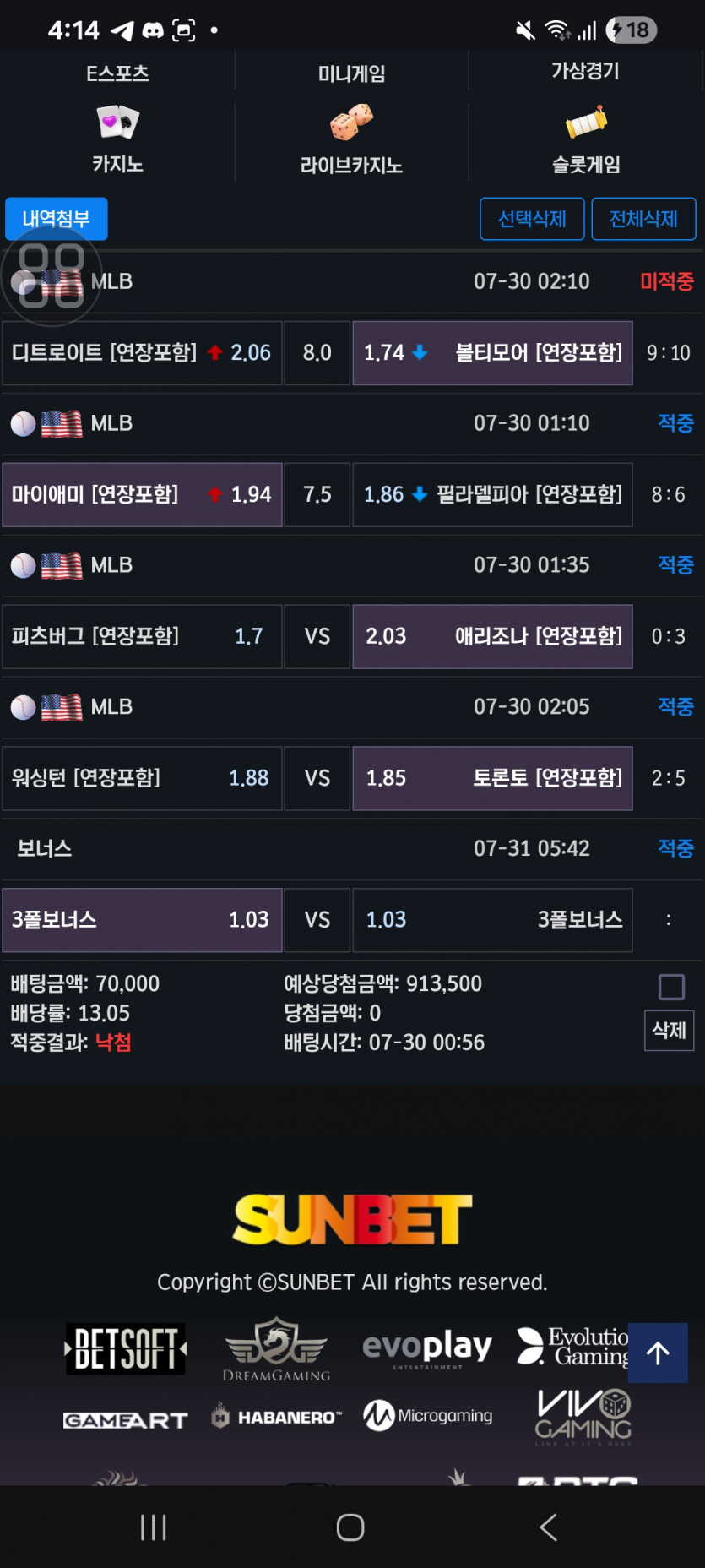Click the 삭제 button below the checkbox
Image resolution: width=705 pixels, height=1568 pixels.
670,1030
